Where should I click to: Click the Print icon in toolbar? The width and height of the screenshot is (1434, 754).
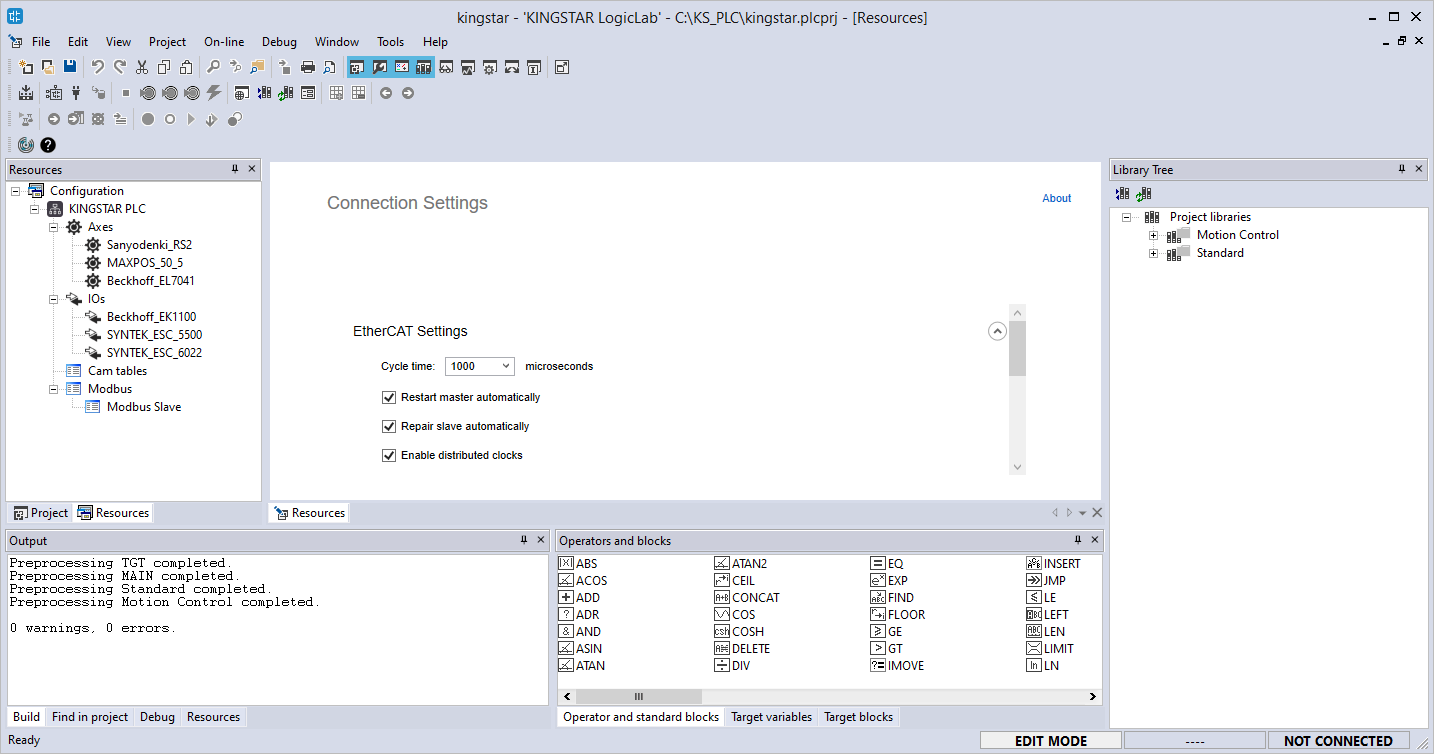point(308,67)
